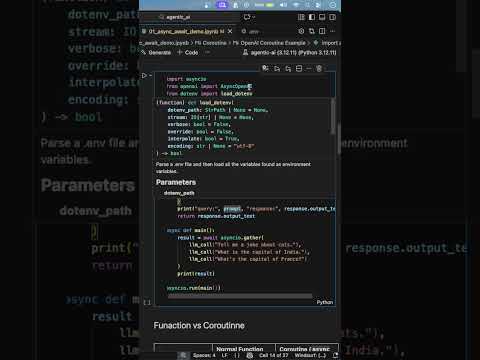480x360 pixels.
Task: Click the dotenv_path parameter in hover docs
Action: point(179,193)
